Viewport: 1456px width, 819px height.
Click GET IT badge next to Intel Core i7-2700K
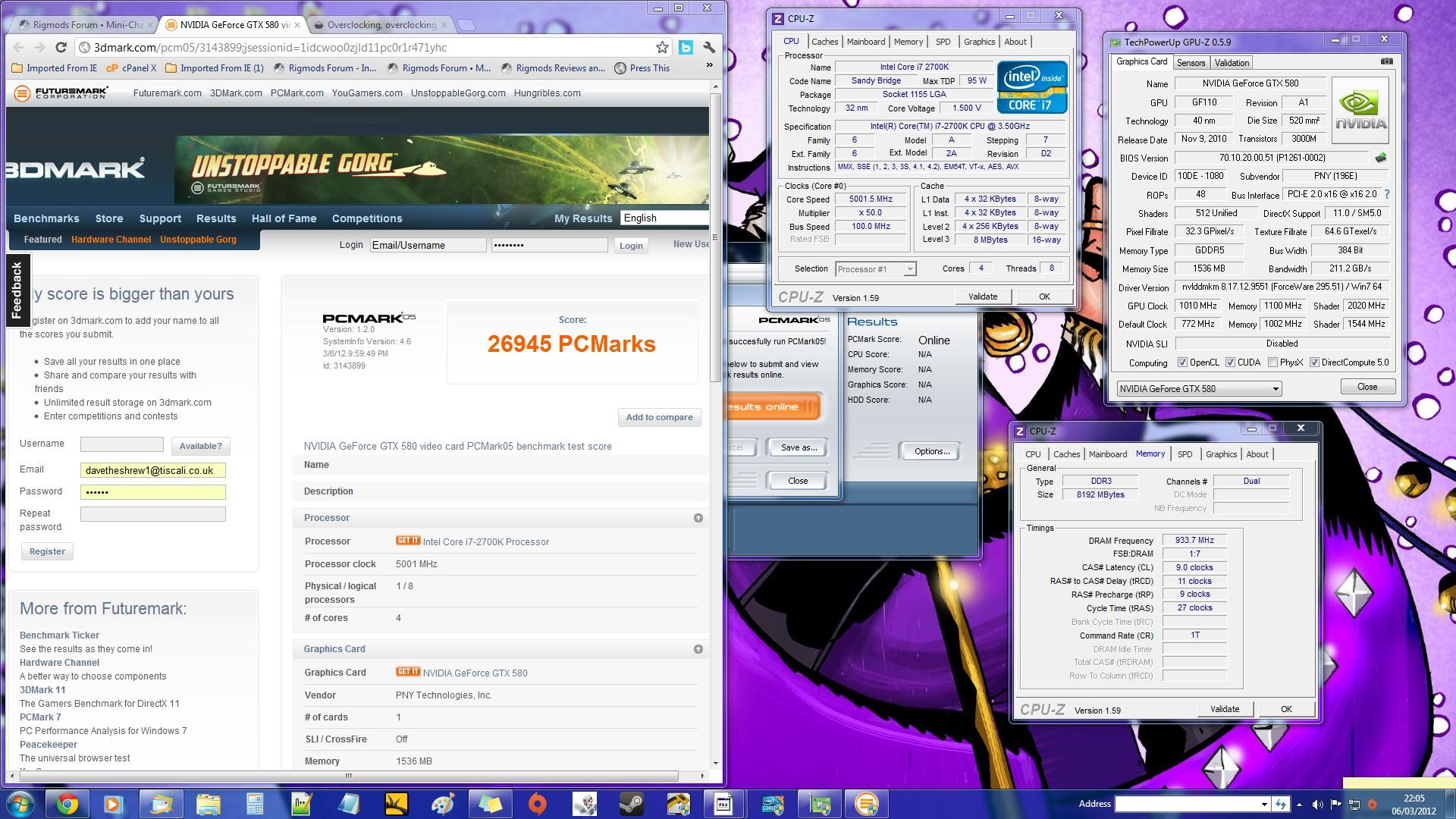(x=407, y=541)
